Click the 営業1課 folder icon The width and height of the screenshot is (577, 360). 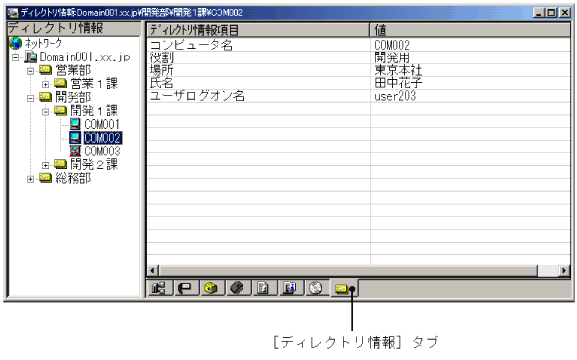coord(60,83)
